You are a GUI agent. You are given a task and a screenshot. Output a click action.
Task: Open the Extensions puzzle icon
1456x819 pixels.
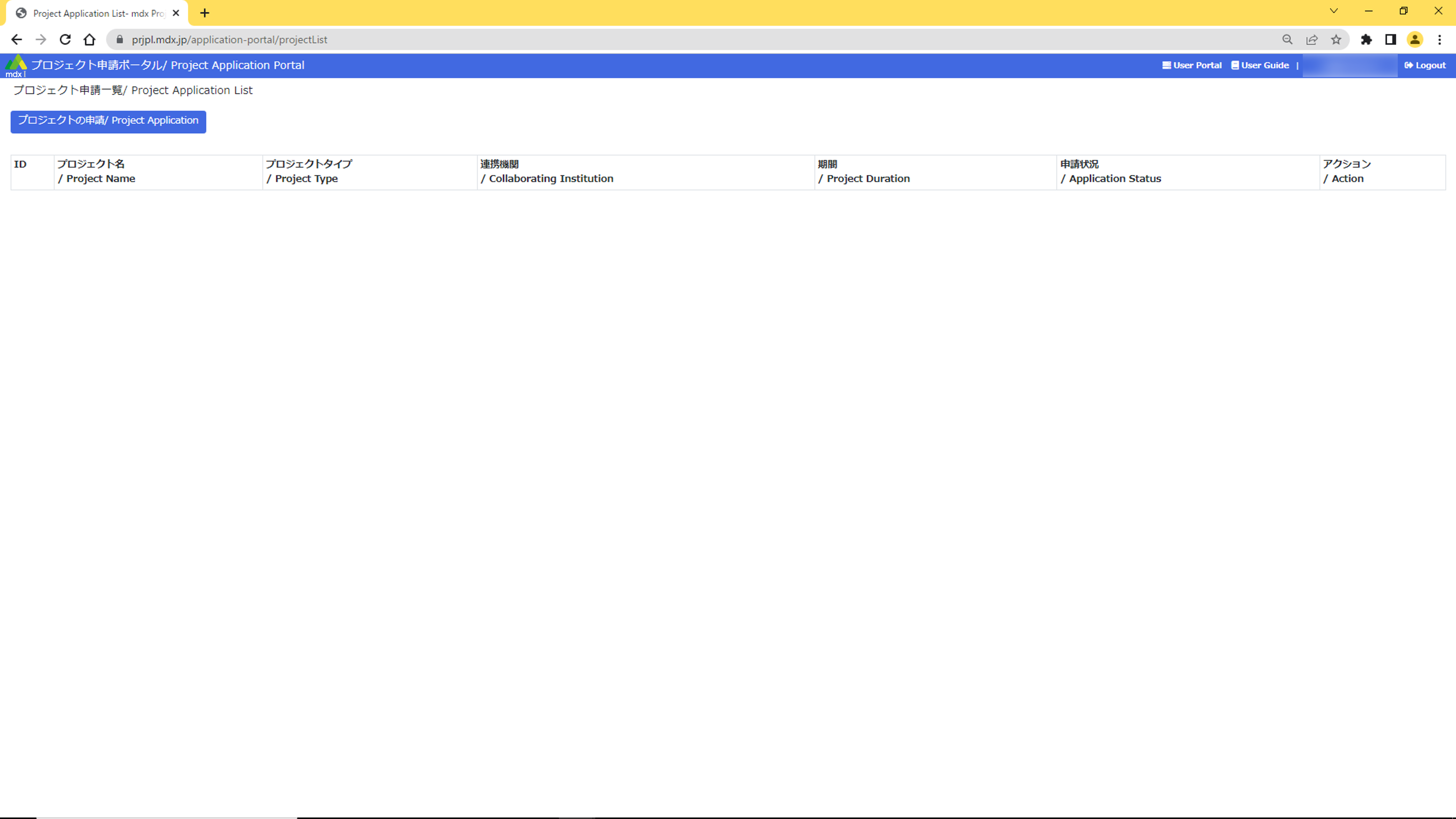click(1366, 40)
